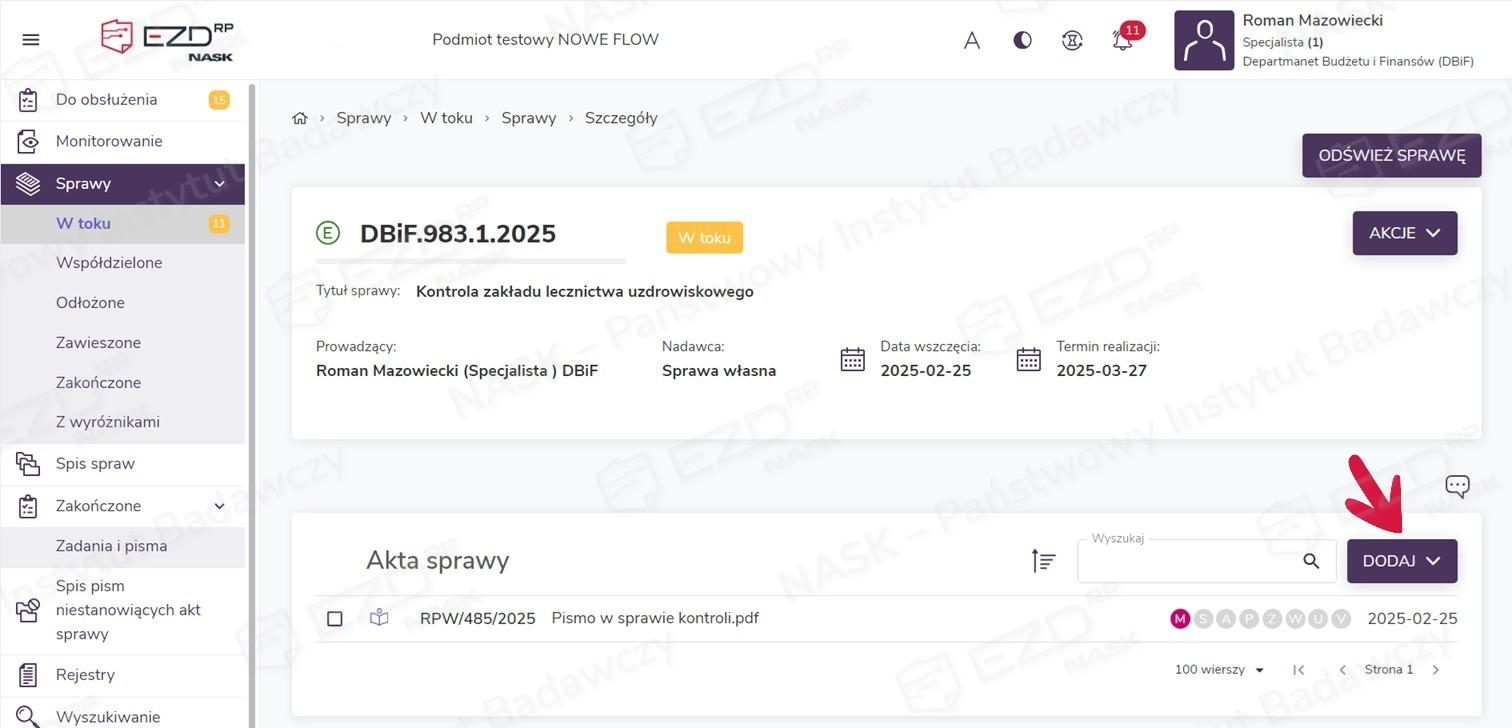Toggle the 'M' status badge on document

[x=1180, y=619]
